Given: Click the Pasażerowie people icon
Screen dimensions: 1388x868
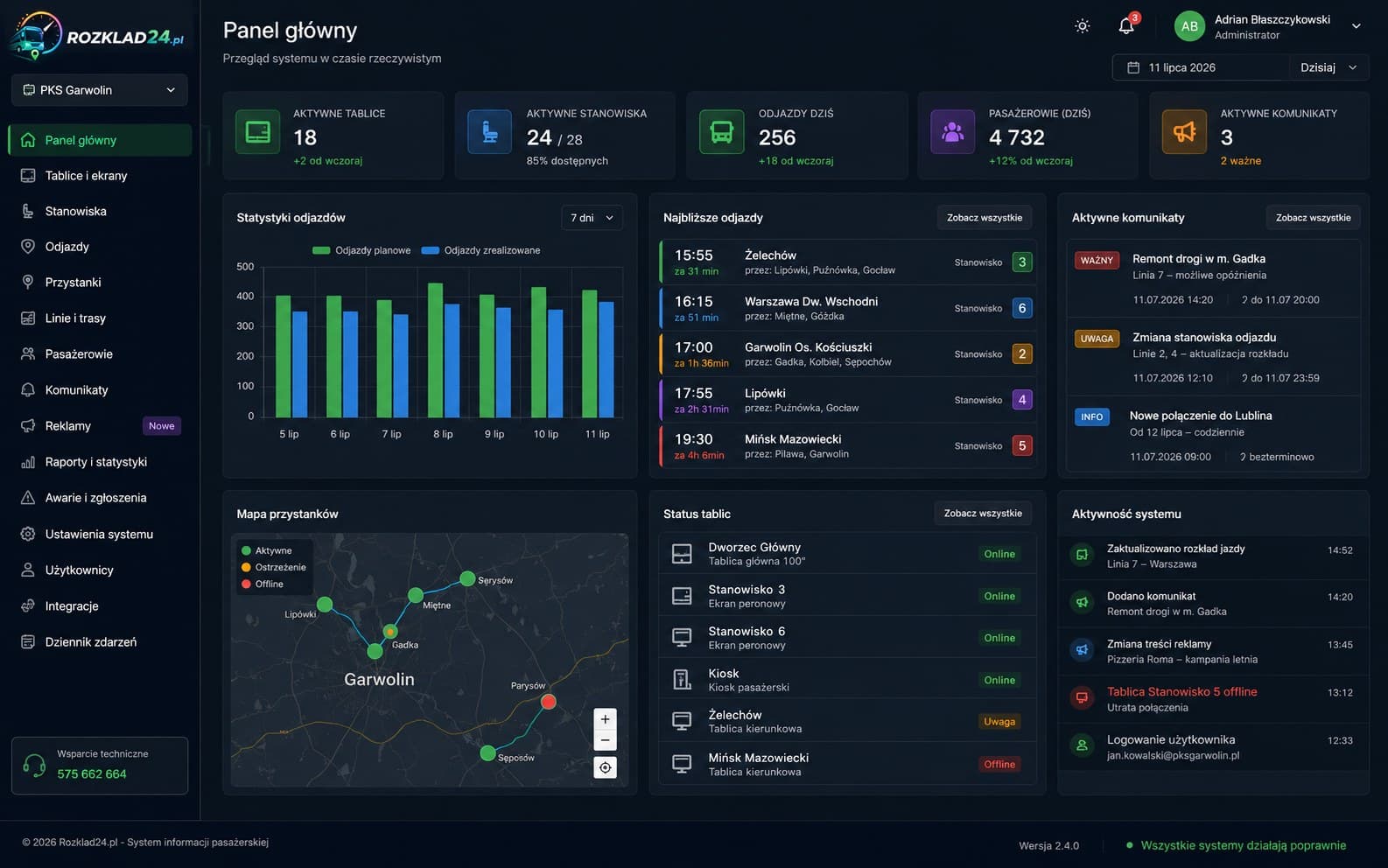Looking at the screenshot, I should [x=953, y=132].
